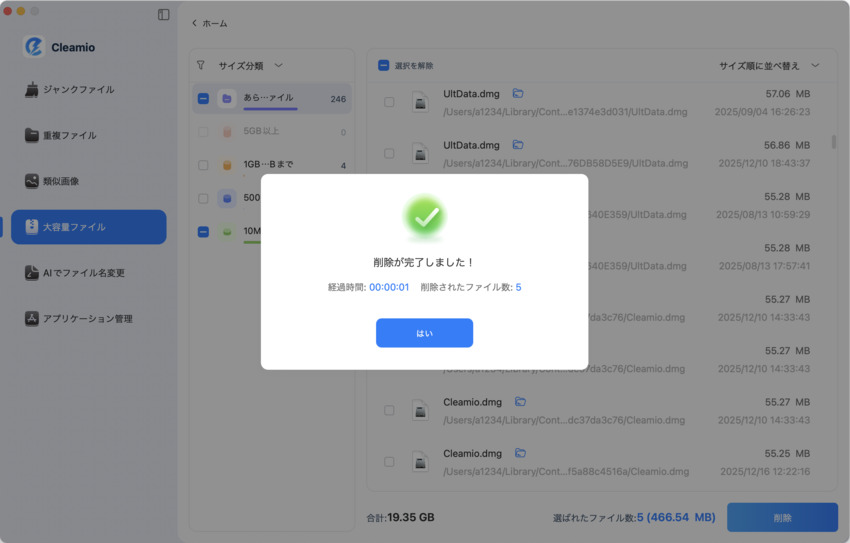850x543 pixels.
Task: Reveal Cleamio.dmg 55.27 MB in folder
Action: (520, 402)
